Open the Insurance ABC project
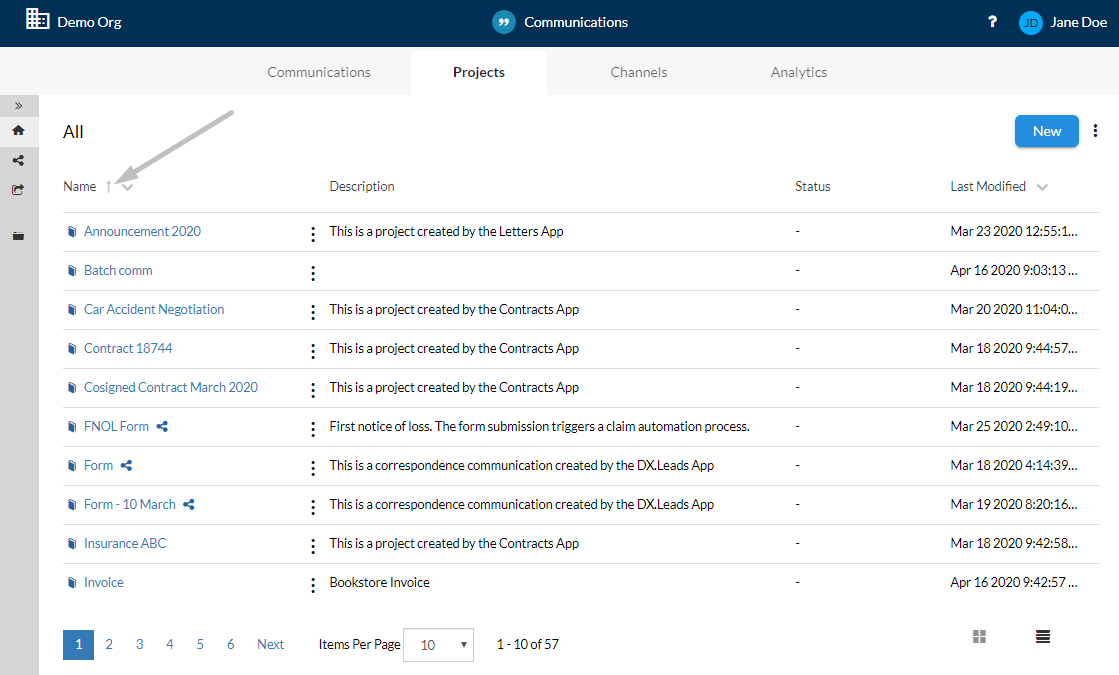Screen dimensions: 1119x675 pos(125,543)
